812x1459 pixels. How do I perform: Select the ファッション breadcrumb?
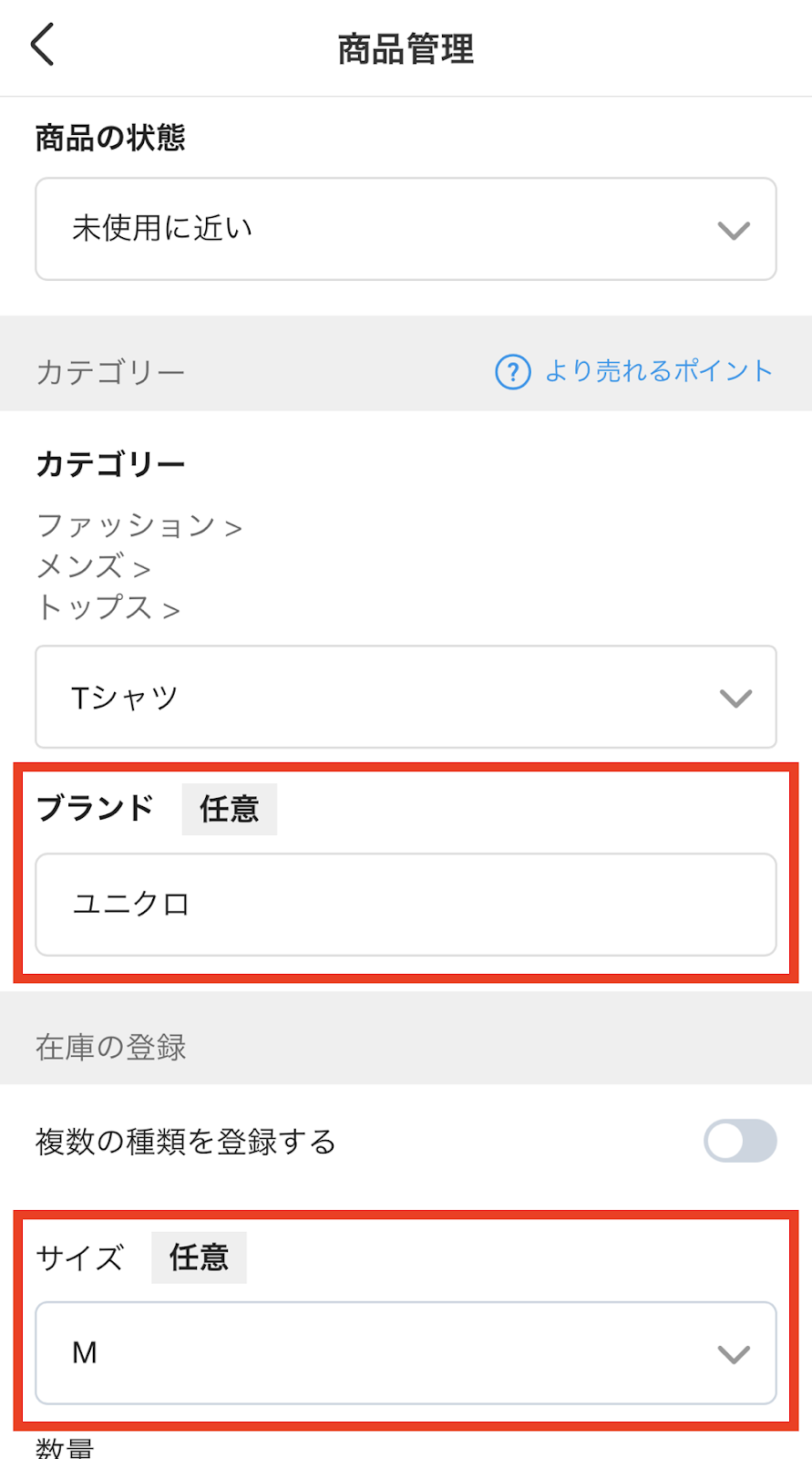pyautogui.click(x=126, y=526)
